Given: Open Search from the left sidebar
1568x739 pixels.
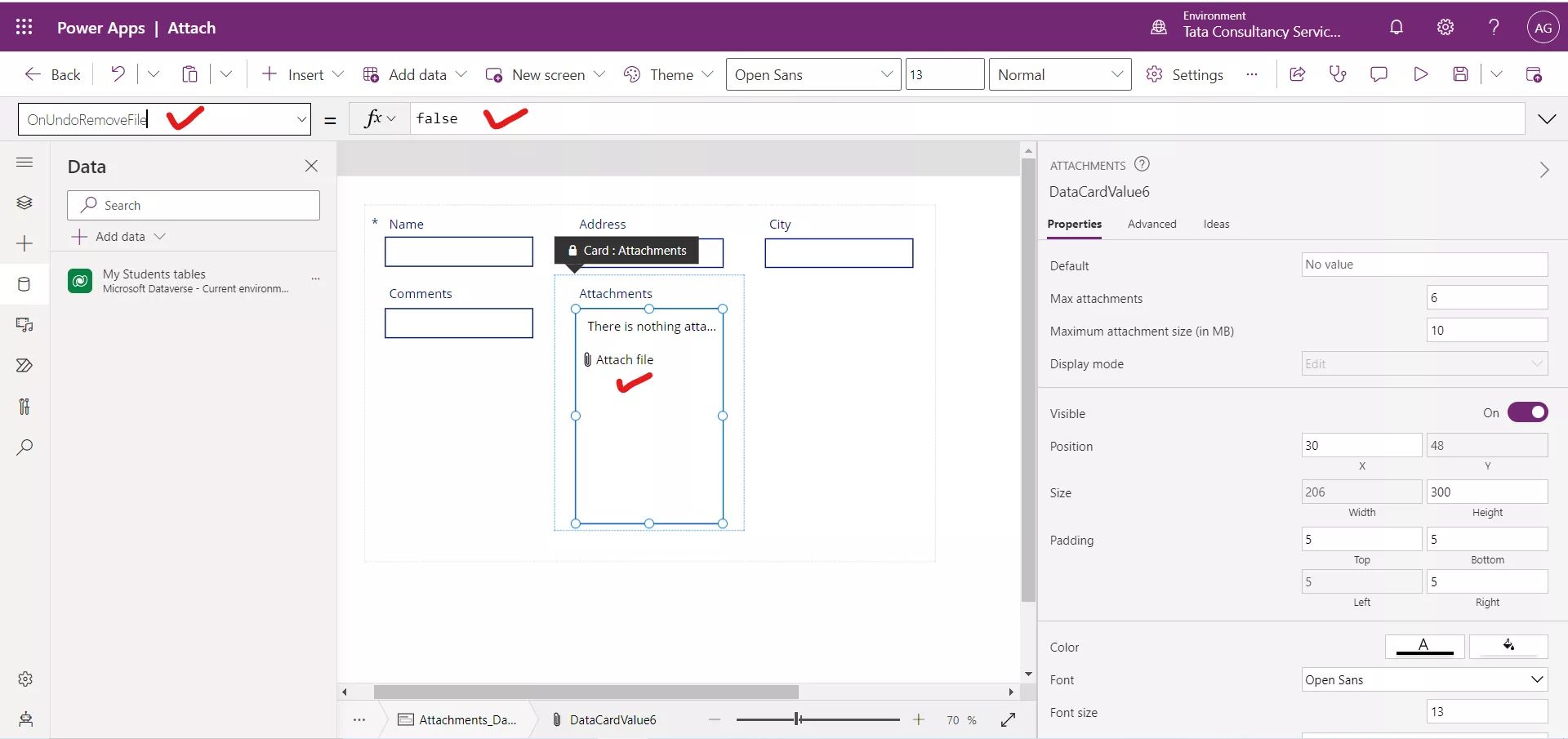Looking at the screenshot, I should (24, 447).
